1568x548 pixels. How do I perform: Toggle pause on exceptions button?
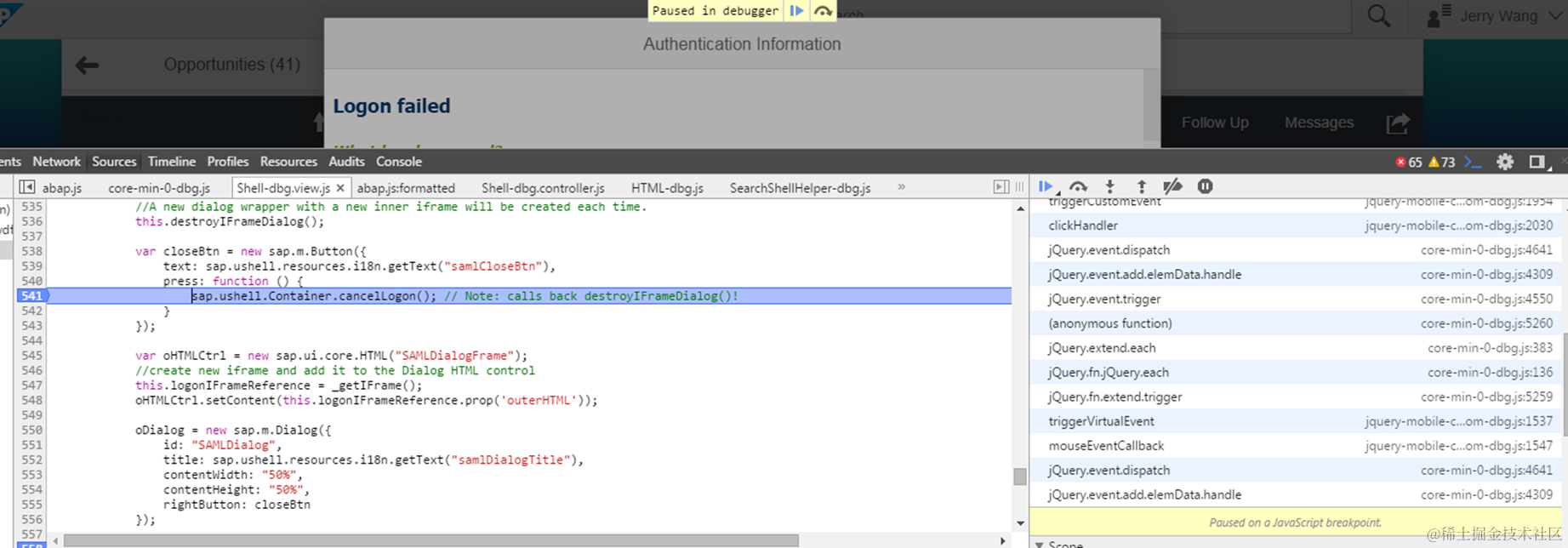1205,186
